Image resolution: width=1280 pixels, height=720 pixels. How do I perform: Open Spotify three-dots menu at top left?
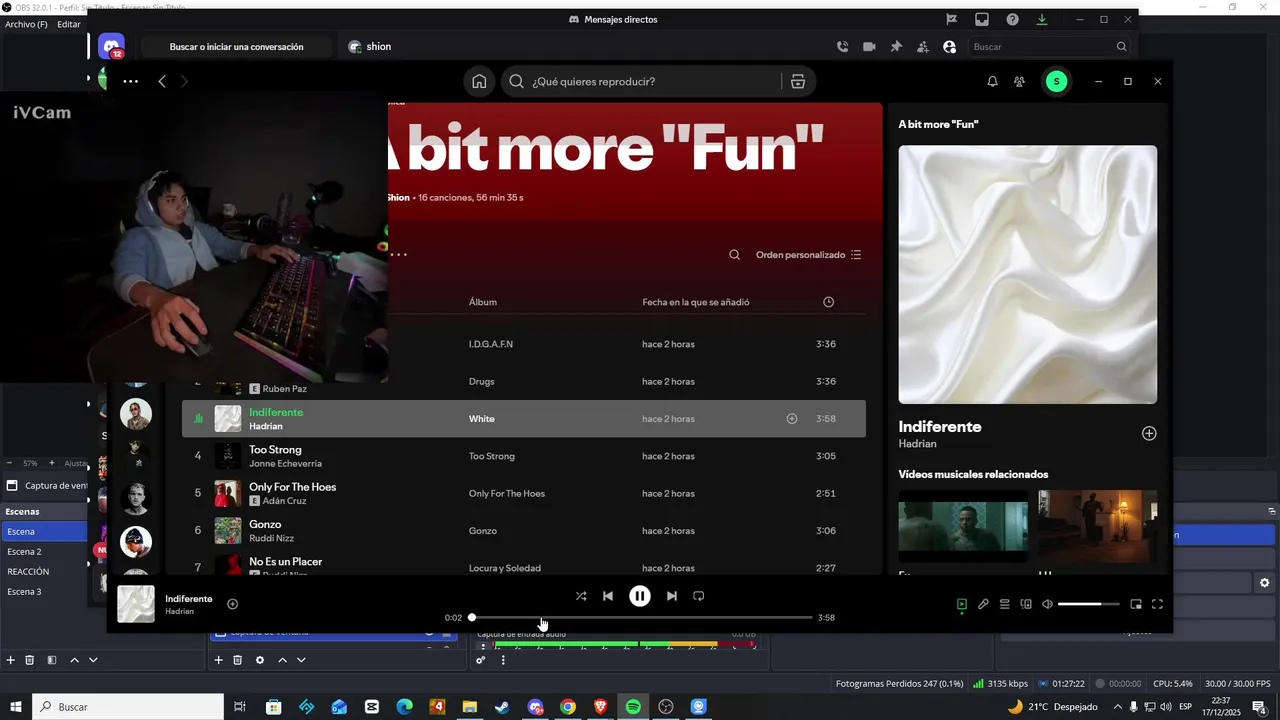pos(130,82)
